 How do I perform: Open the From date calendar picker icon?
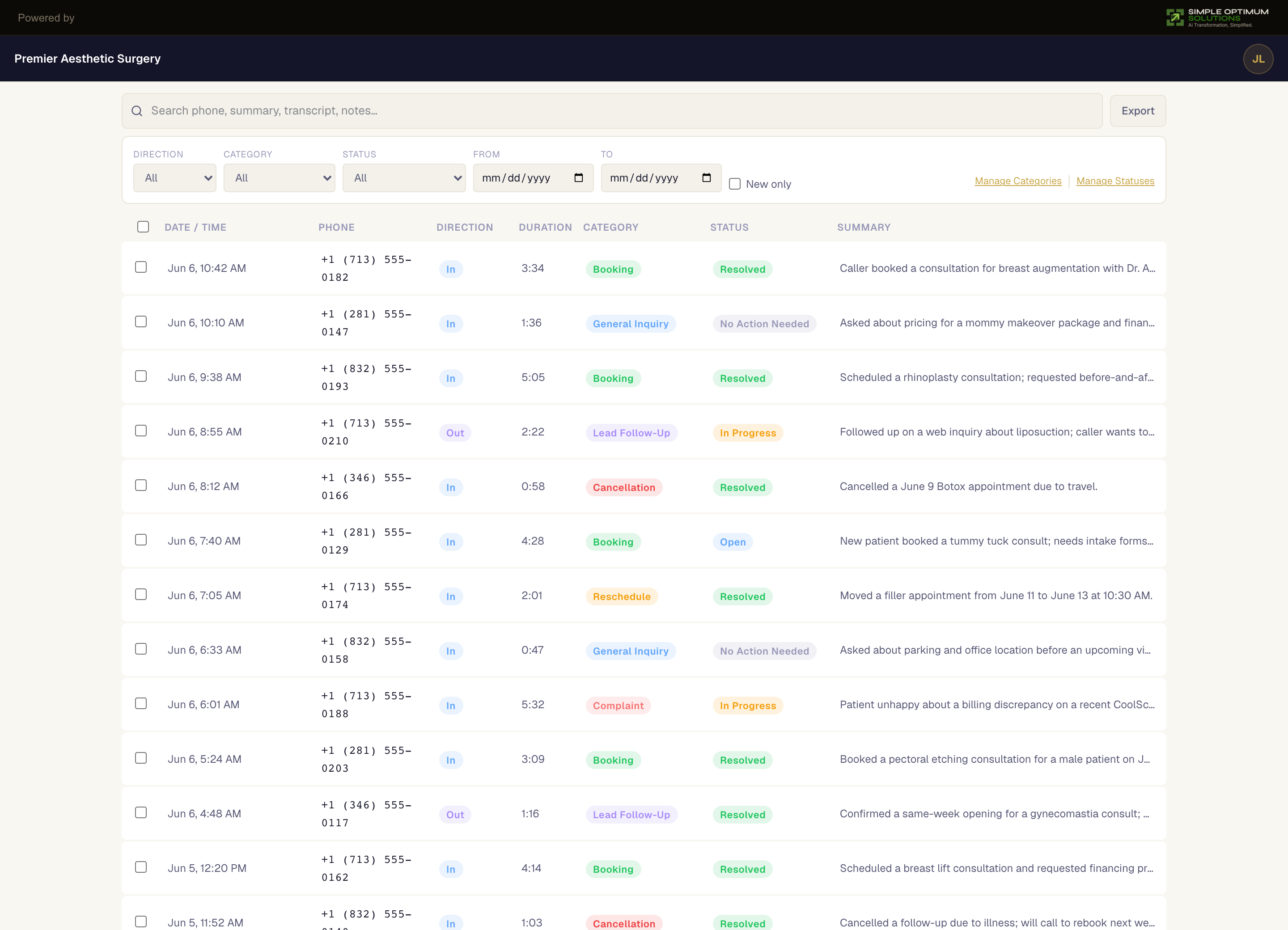coord(579,178)
